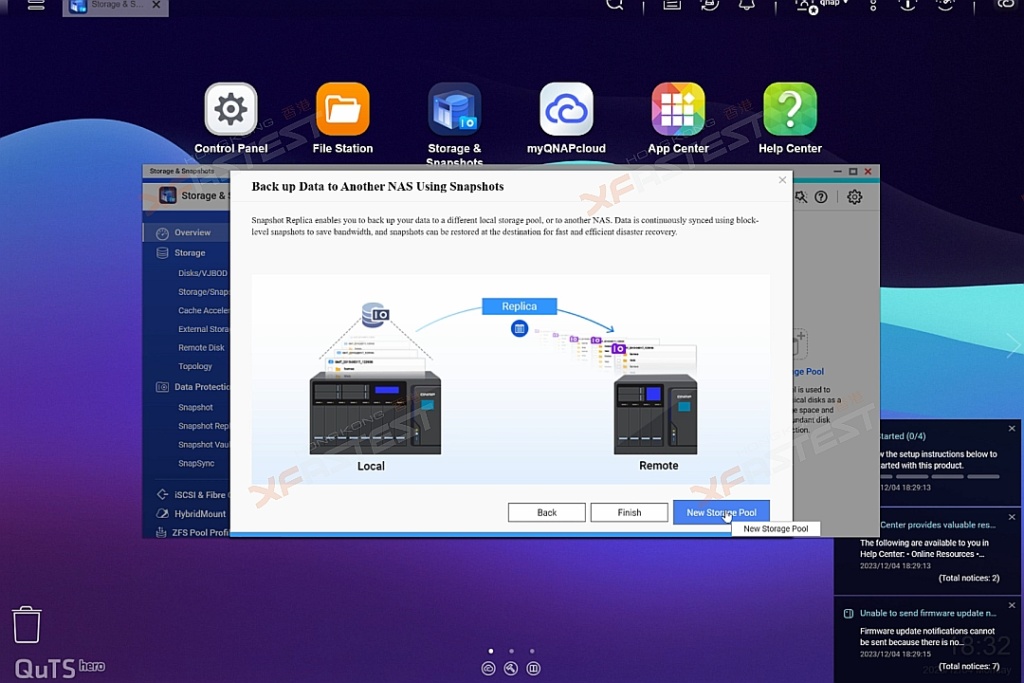This screenshot has height=683, width=1024.
Task: Click the three-dot more options icon
Action: (873, 5)
